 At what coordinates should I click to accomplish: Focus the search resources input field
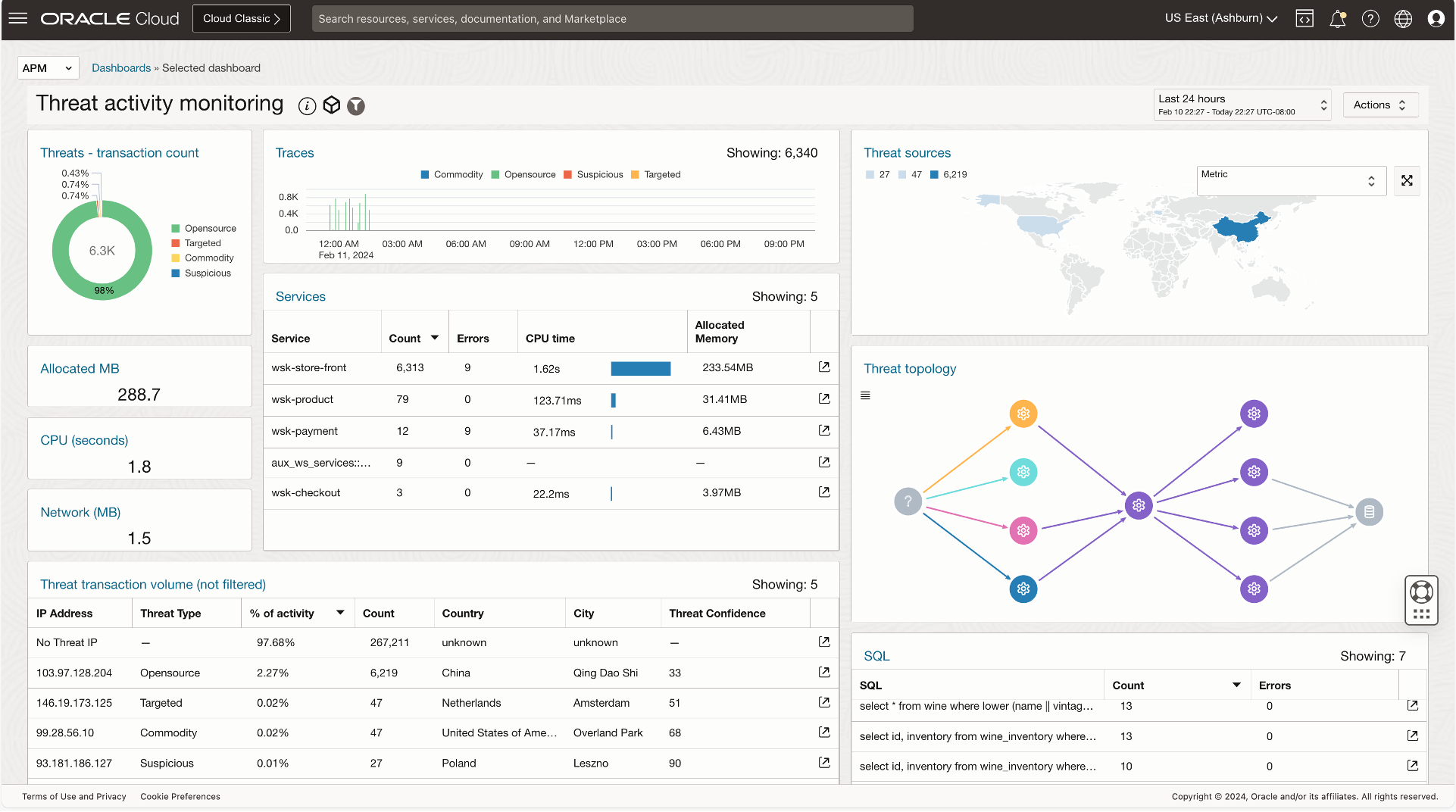point(612,19)
